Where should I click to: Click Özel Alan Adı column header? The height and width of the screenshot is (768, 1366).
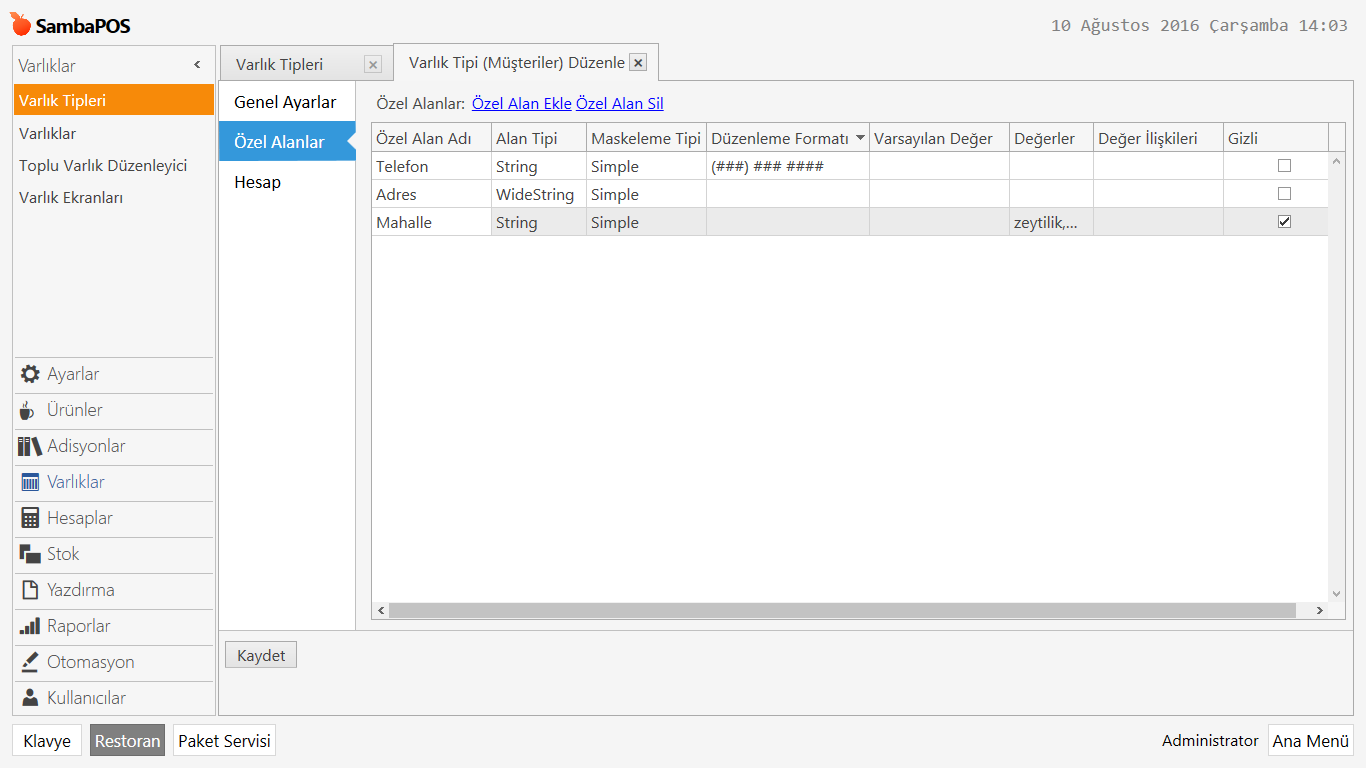(x=431, y=138)
